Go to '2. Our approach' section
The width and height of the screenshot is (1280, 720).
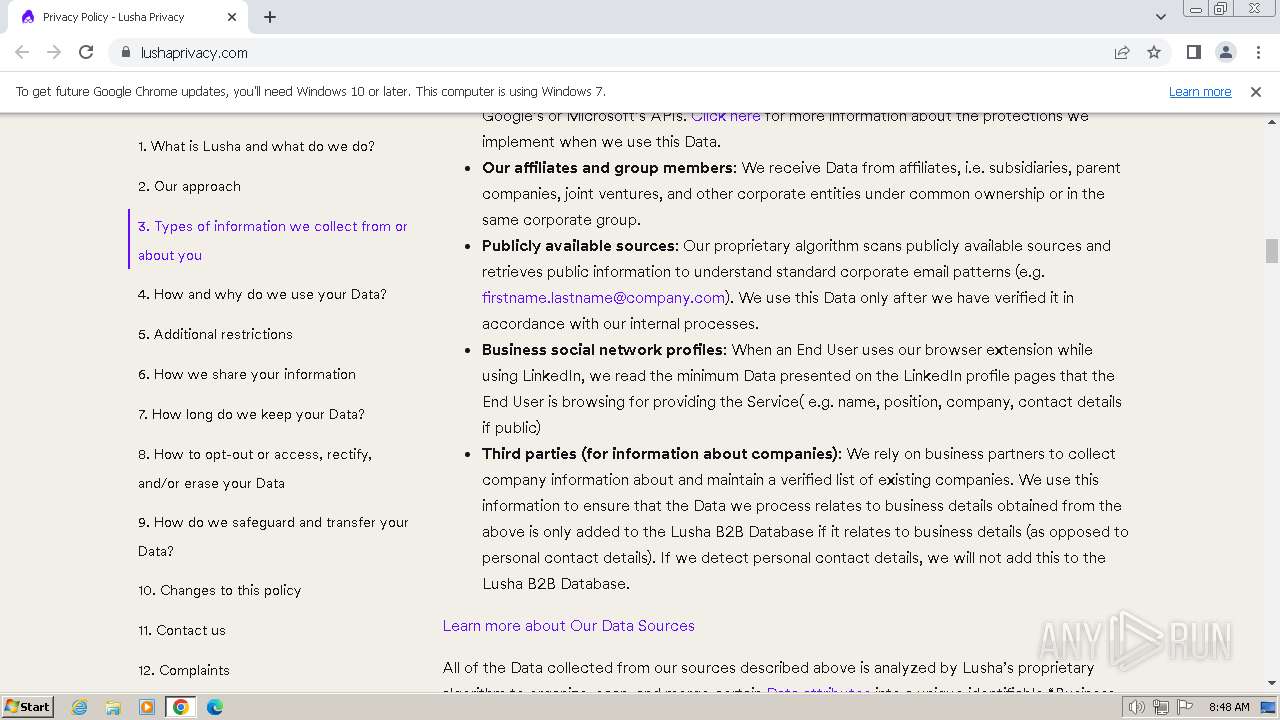click(x=189, y=186)
